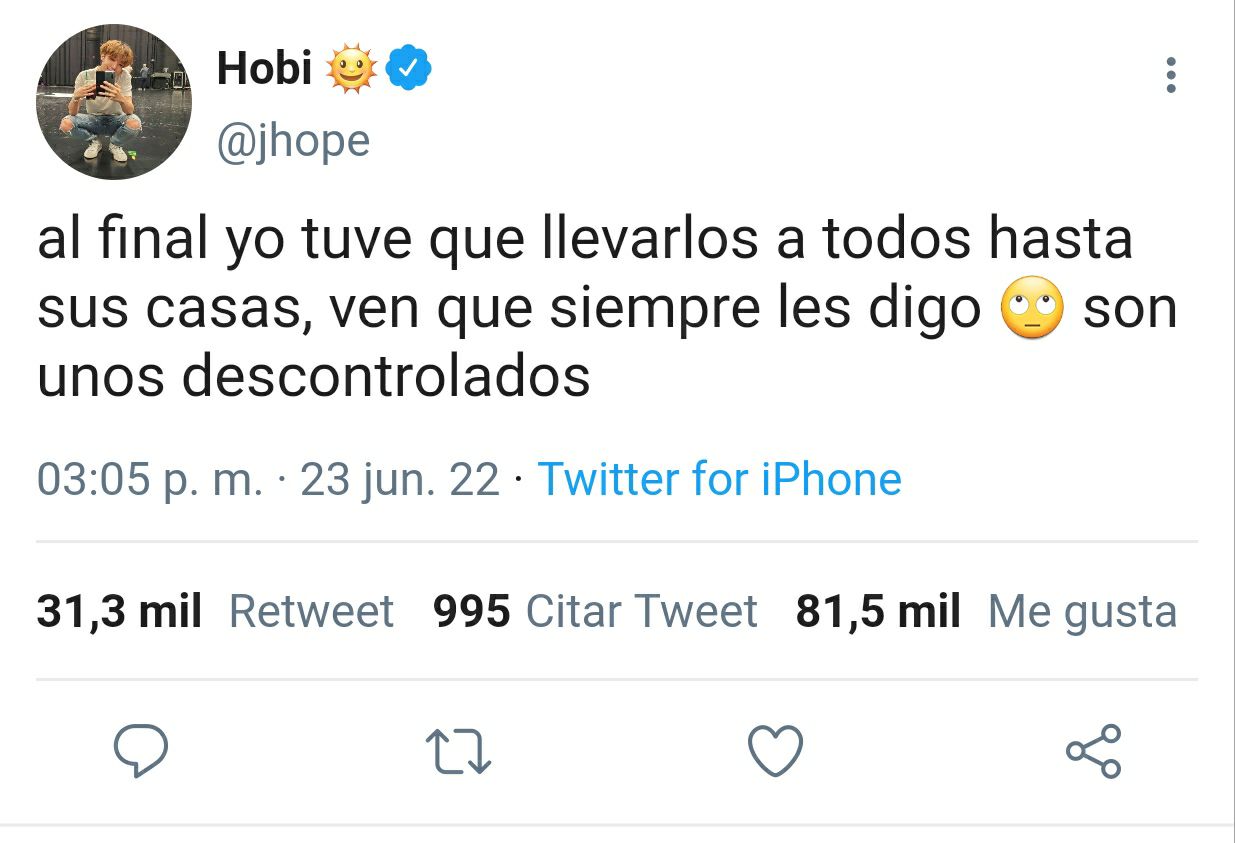Viewport: 1235px width, 843px height.
Task: Open the share icon options
Action: pos(1094,751)
